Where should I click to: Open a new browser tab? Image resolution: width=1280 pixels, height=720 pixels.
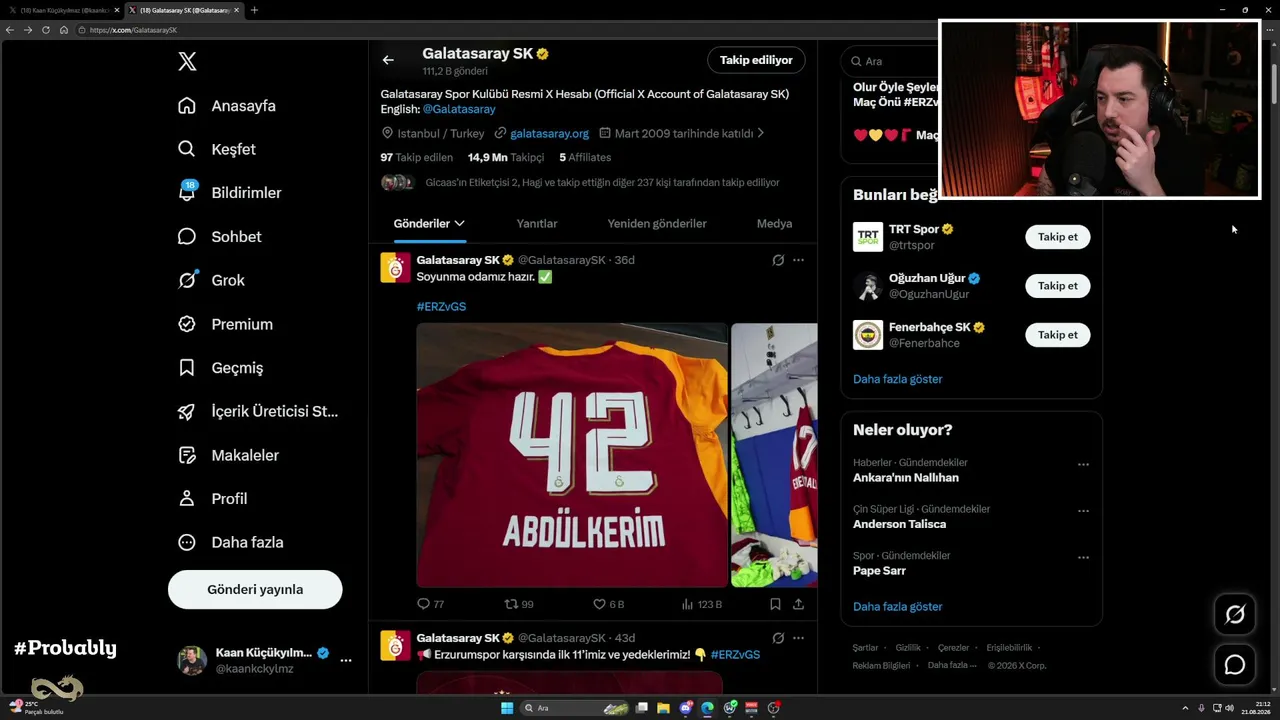[x=254, y=10]
